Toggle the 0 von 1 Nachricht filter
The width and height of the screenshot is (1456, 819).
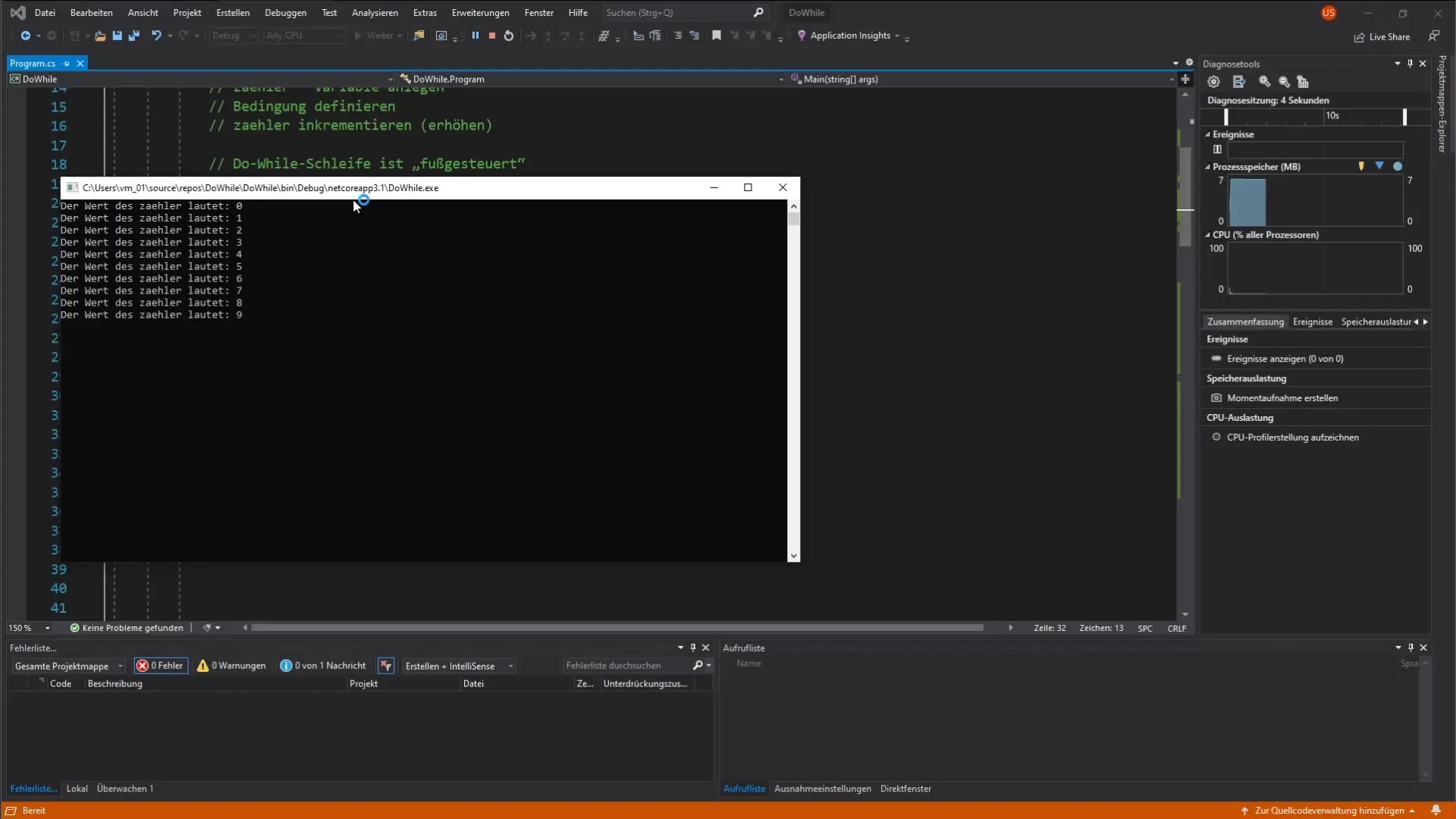(x=323, y=666)
